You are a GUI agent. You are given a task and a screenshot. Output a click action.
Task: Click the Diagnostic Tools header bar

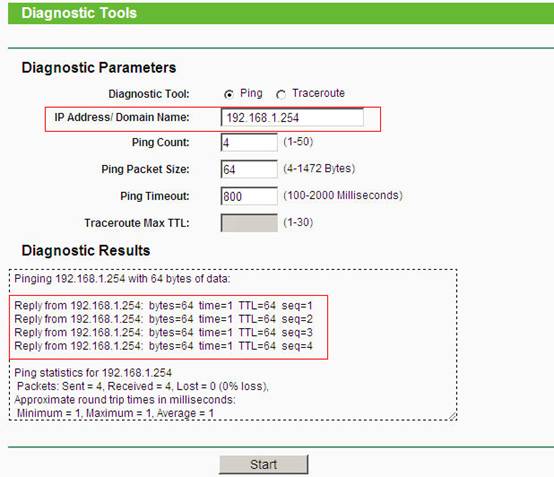[281, 13]
